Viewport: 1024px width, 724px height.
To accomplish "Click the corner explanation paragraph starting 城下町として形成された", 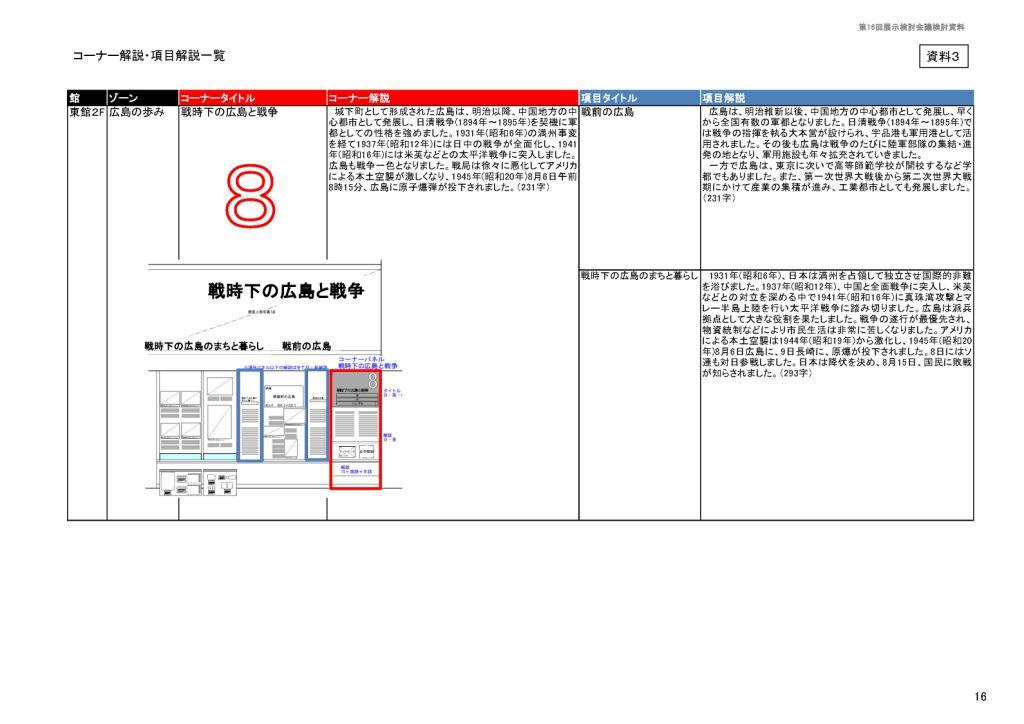I will pos(453,150).
